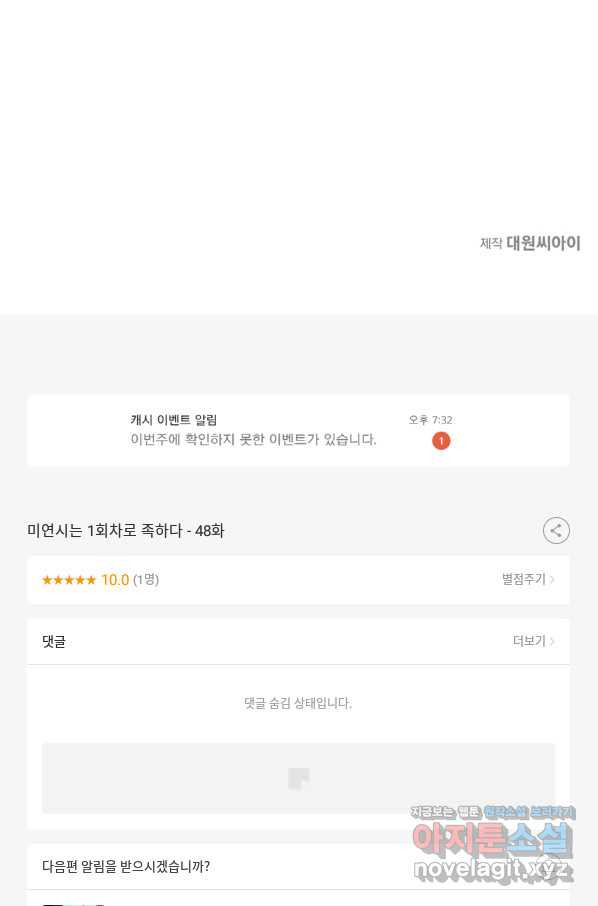Click the broken image icon in placeholder

point(299,778)
